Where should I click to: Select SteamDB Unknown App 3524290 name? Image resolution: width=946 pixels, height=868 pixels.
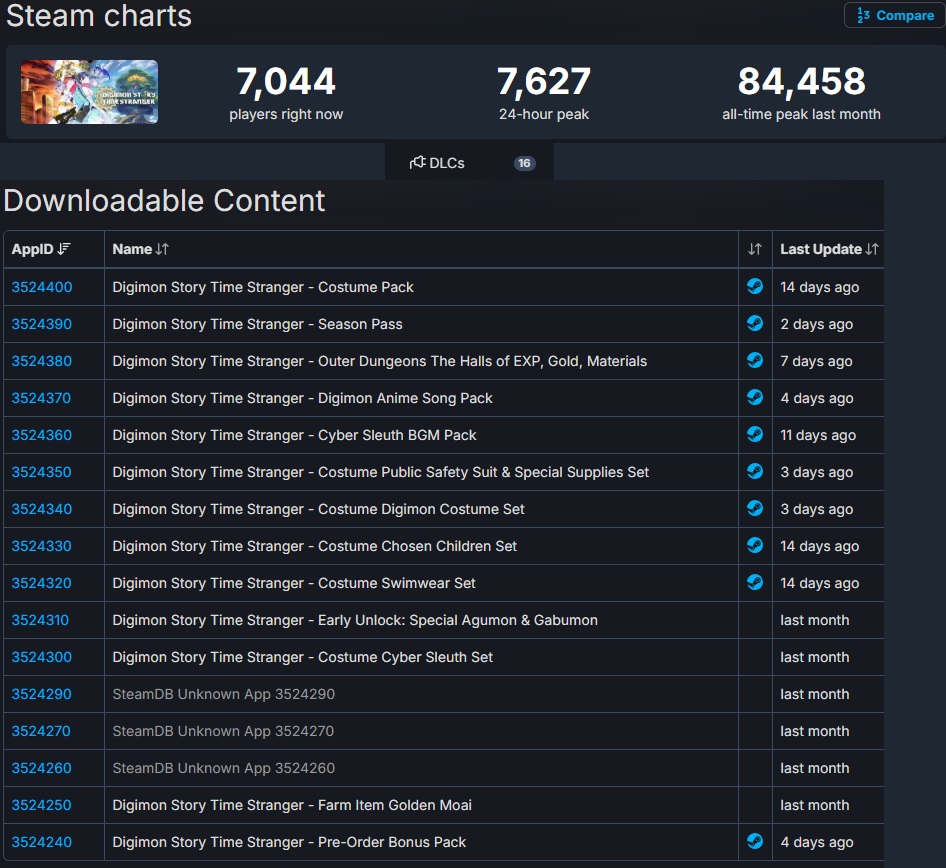pyautogui.click(x=224, y=694)
